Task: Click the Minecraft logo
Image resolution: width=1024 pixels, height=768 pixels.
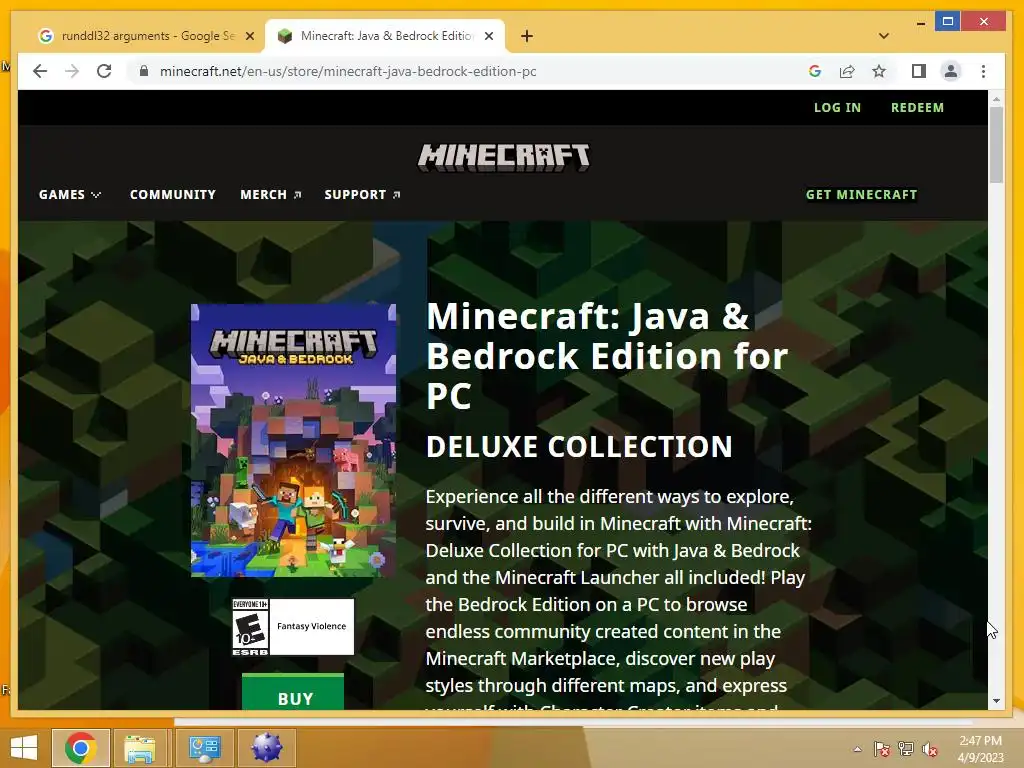Action: (504, 157)
